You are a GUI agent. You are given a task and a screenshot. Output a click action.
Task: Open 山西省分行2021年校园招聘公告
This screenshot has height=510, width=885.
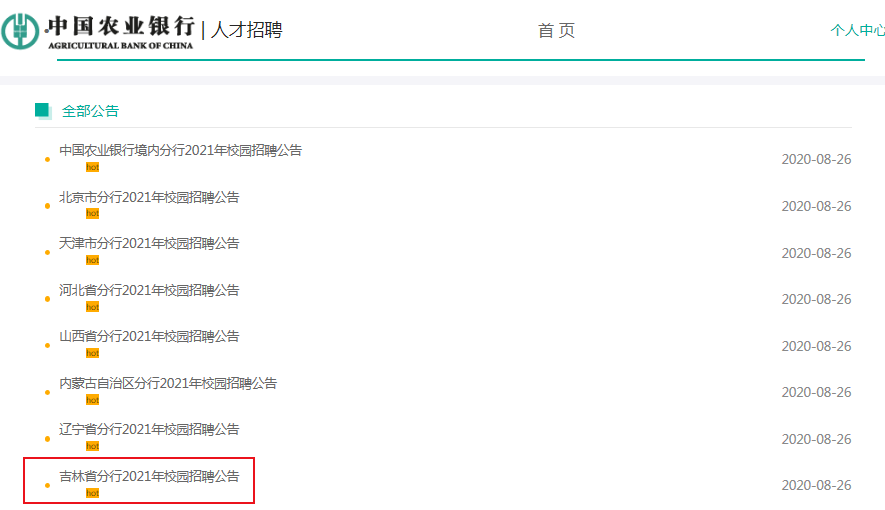[149, 336]
